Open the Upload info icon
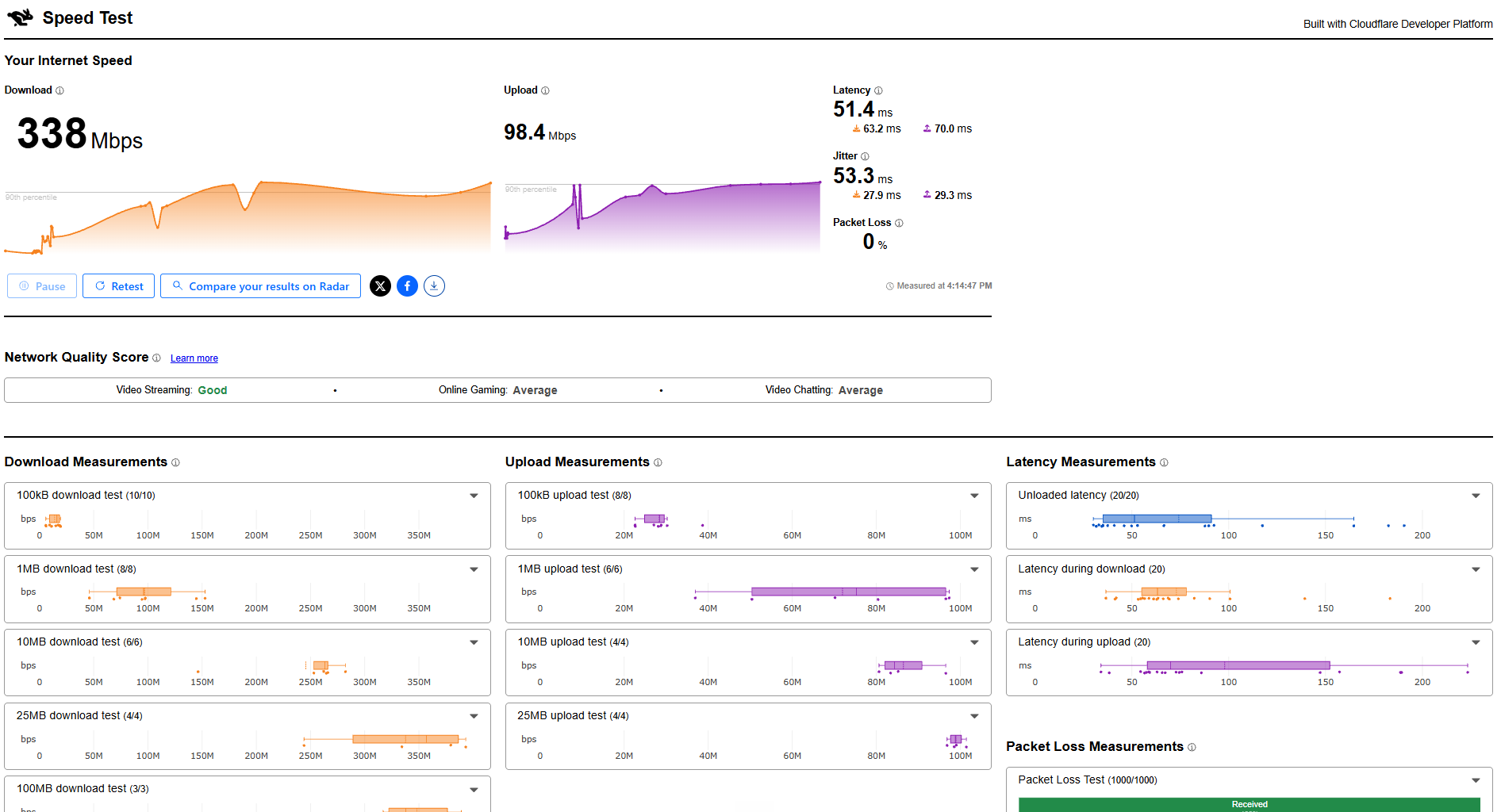Screen dimensions: 1501x812 [x=545, y=90]
